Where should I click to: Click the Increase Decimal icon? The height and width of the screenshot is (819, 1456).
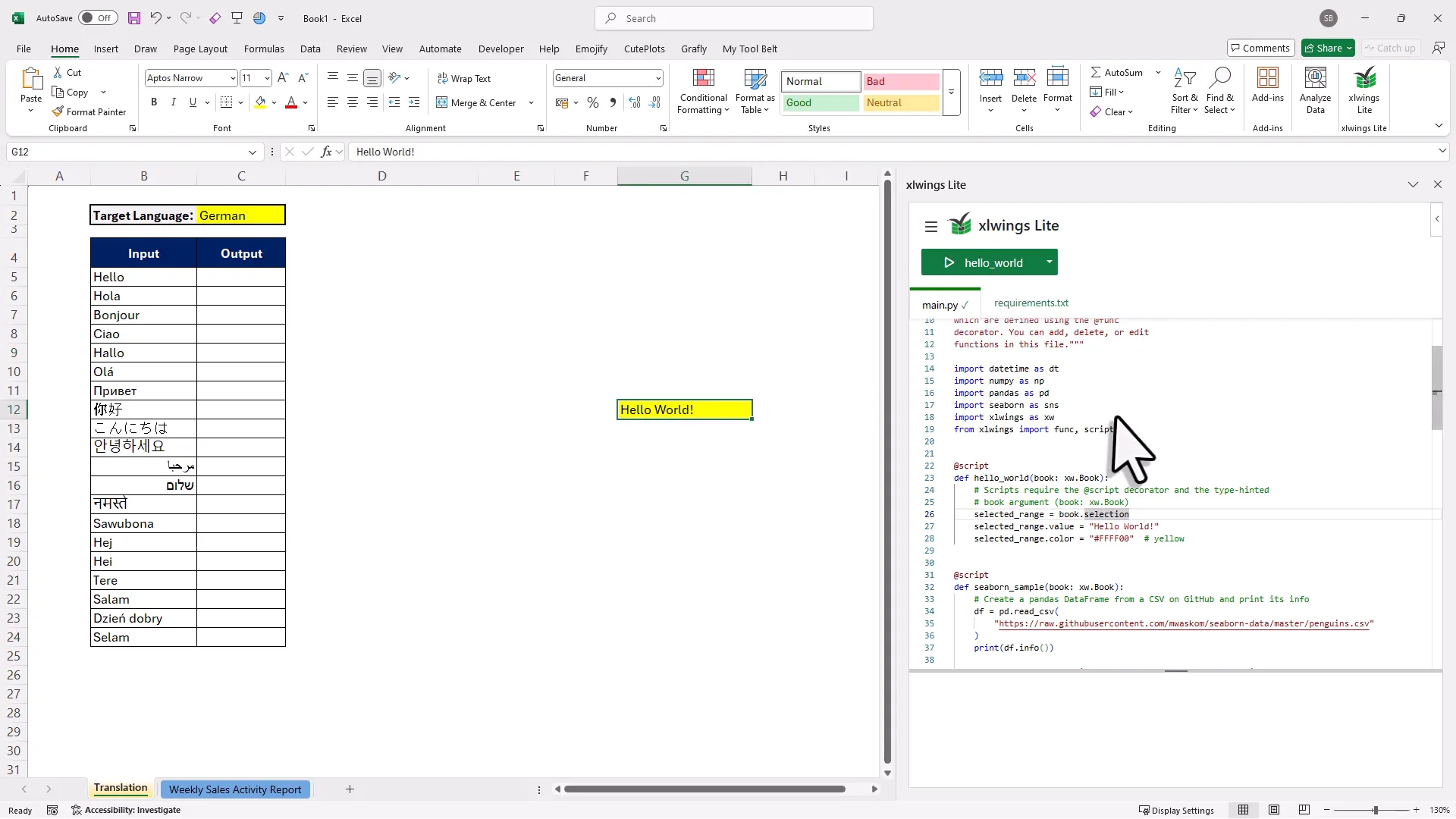pyautogui.click(x=635, y=102)
